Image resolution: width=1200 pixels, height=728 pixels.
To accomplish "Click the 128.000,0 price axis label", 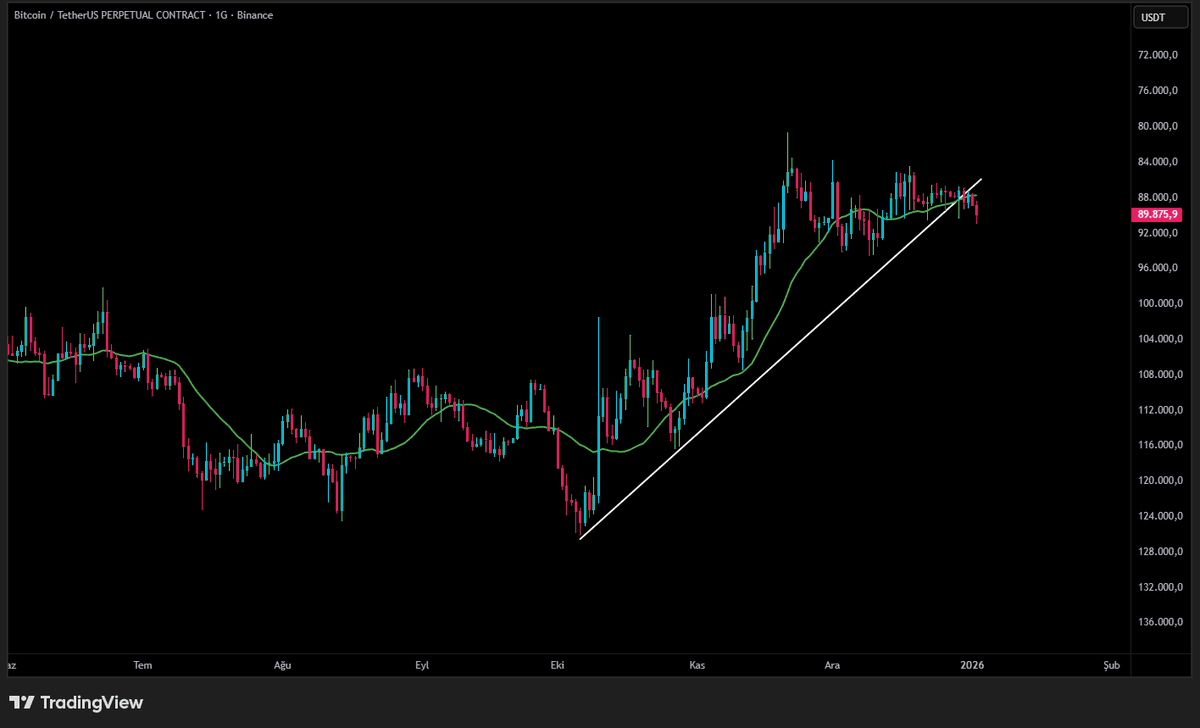I will (1158, 552).
